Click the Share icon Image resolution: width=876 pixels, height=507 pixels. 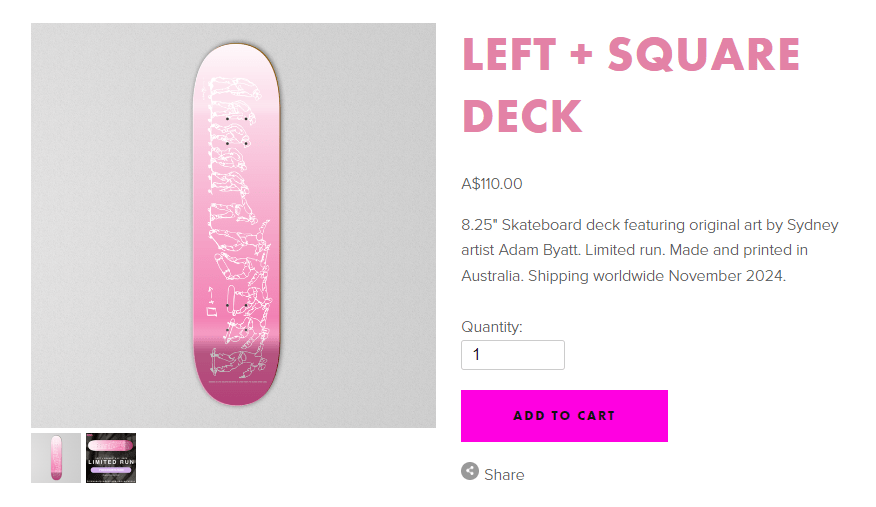pos(470,471)
